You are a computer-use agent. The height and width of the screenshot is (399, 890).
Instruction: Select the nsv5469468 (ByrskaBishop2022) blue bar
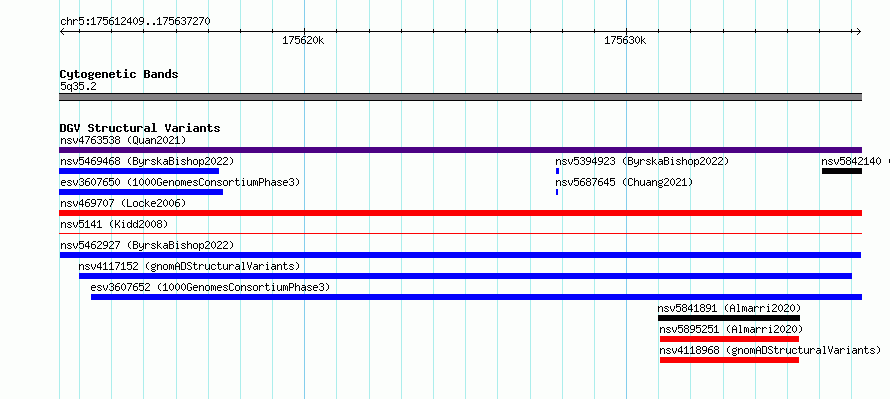click(x=139, y=171)
